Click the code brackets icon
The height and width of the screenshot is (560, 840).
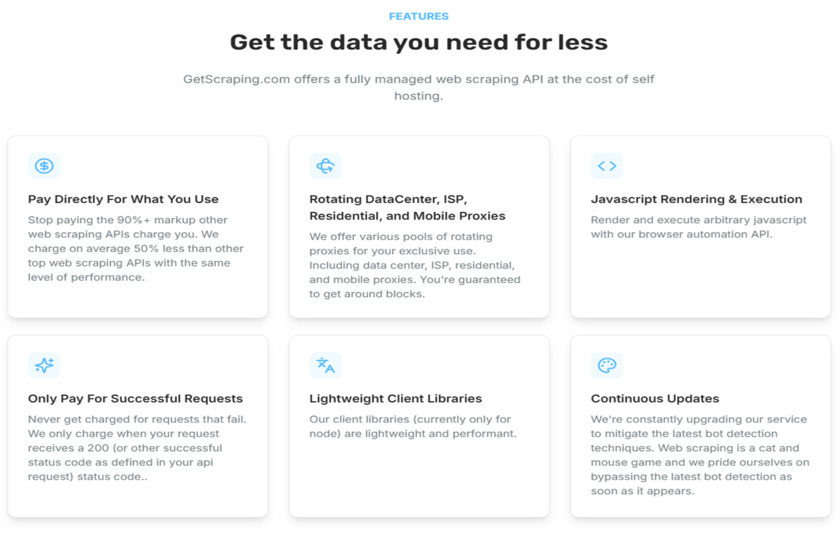tap(607, 166)
